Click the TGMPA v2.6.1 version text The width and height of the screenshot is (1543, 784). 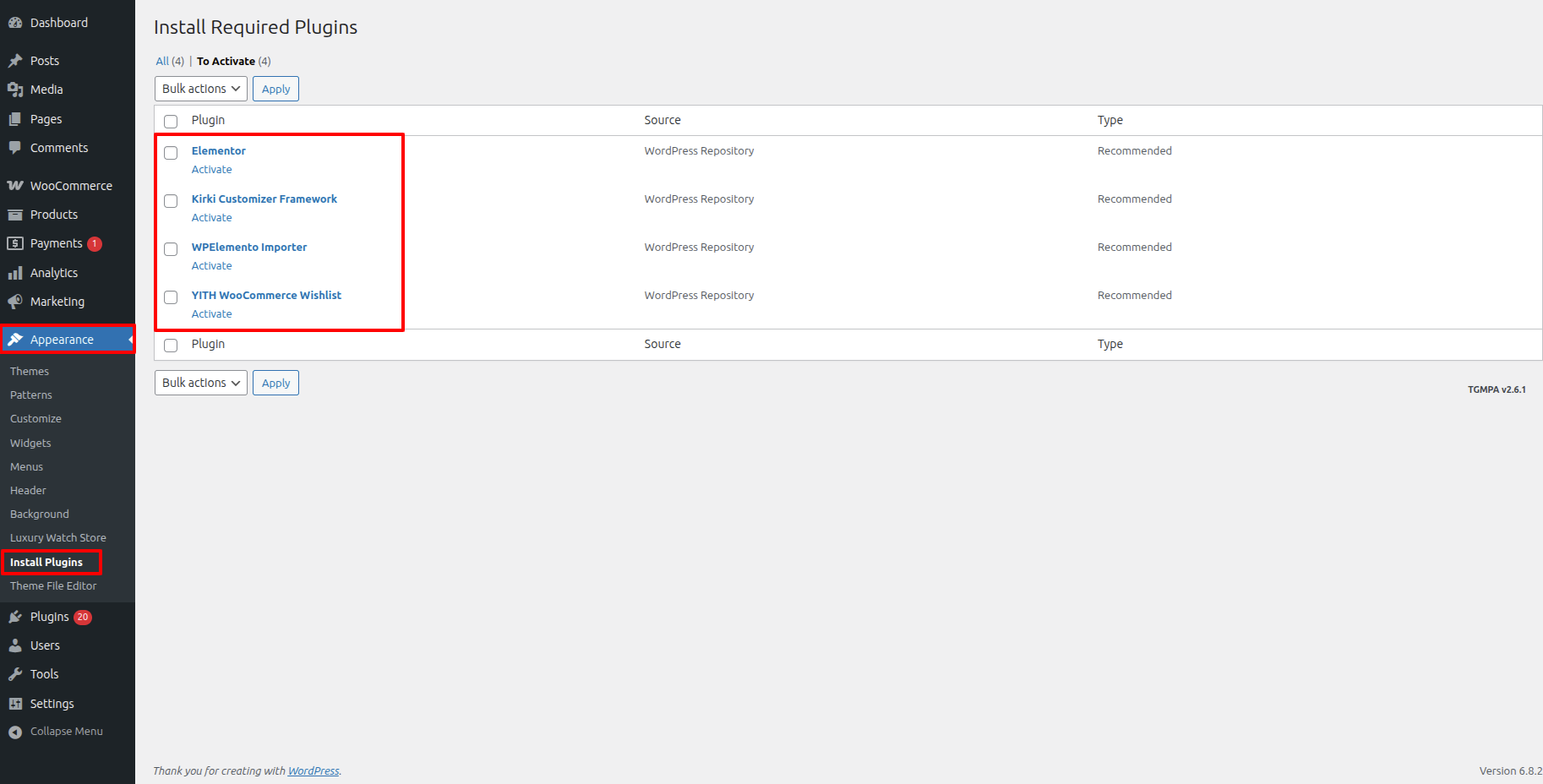click(x=1497, y=389)
